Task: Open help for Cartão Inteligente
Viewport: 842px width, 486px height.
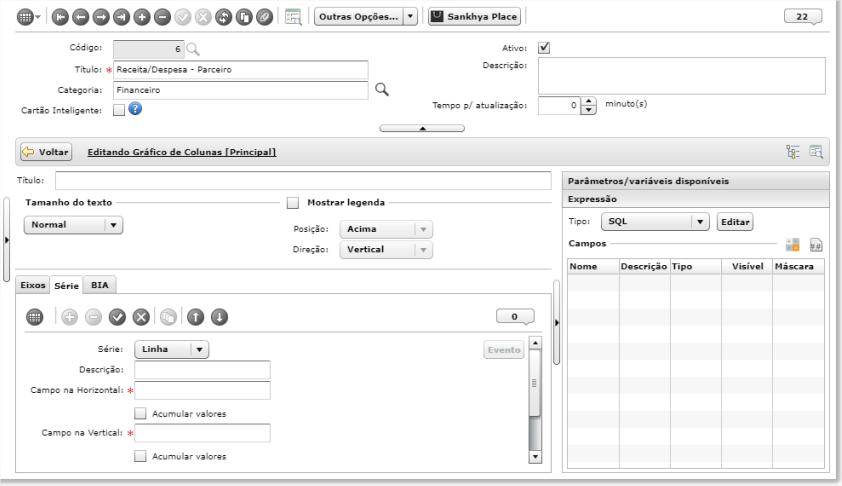Action: point(135,109)
